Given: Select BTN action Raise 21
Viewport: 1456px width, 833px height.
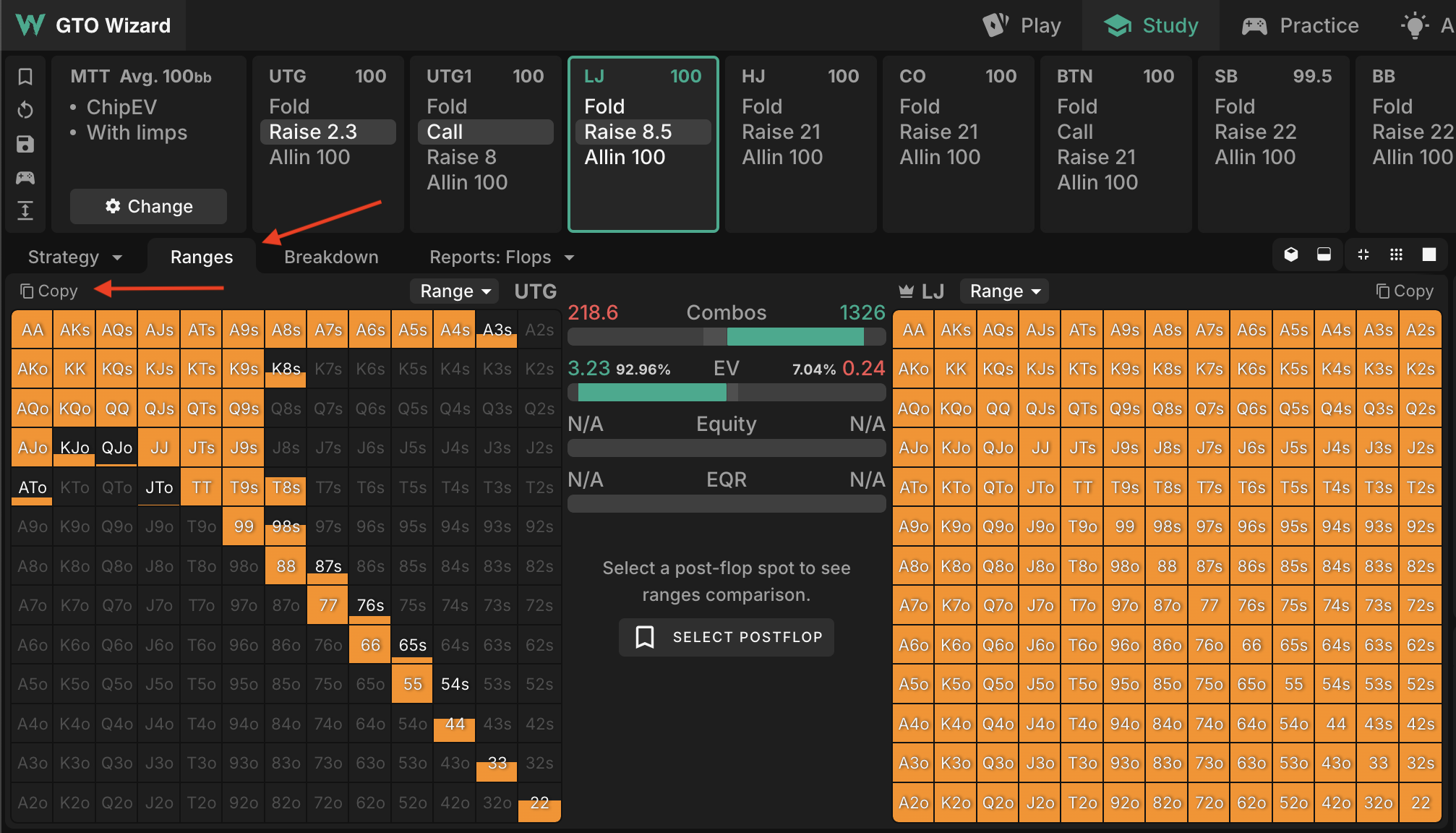Looking at the screenshot, I should [1097, 158].
